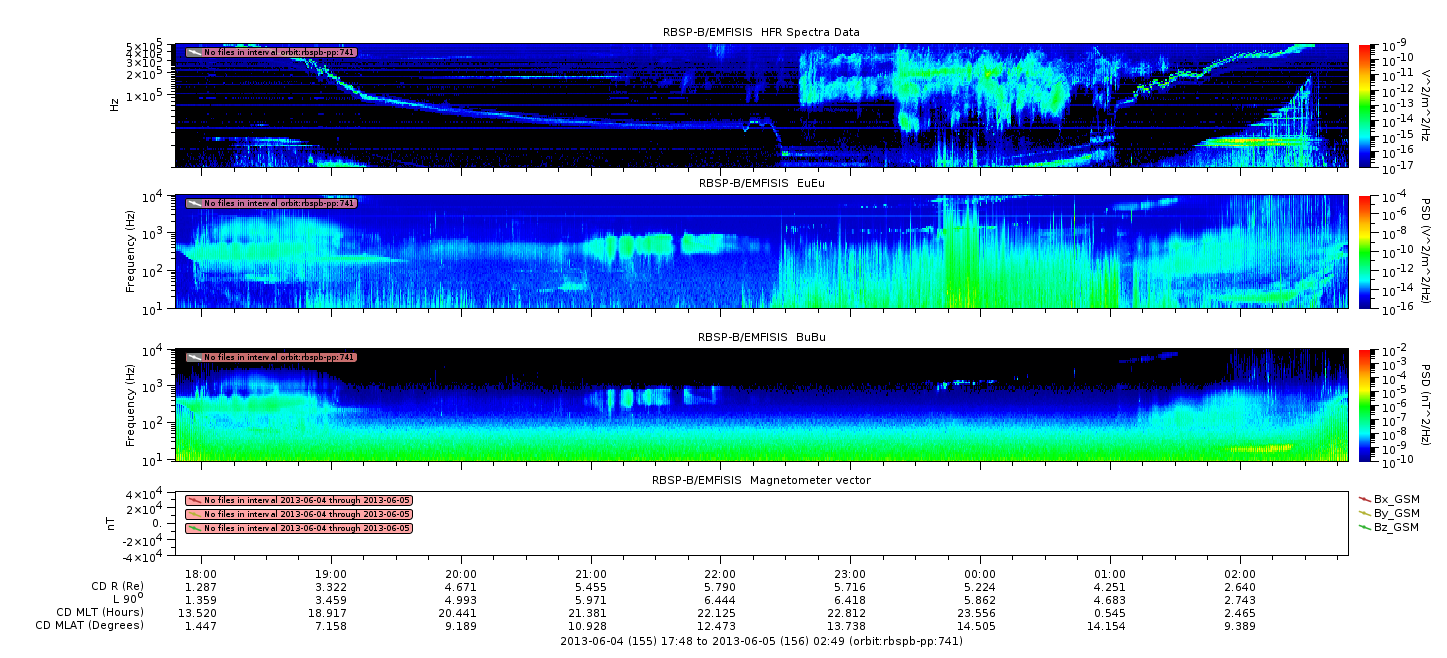The height and width of the screenshot is (658, 1447).
Task: Click the date range caption below the plots
Action: 761,641
